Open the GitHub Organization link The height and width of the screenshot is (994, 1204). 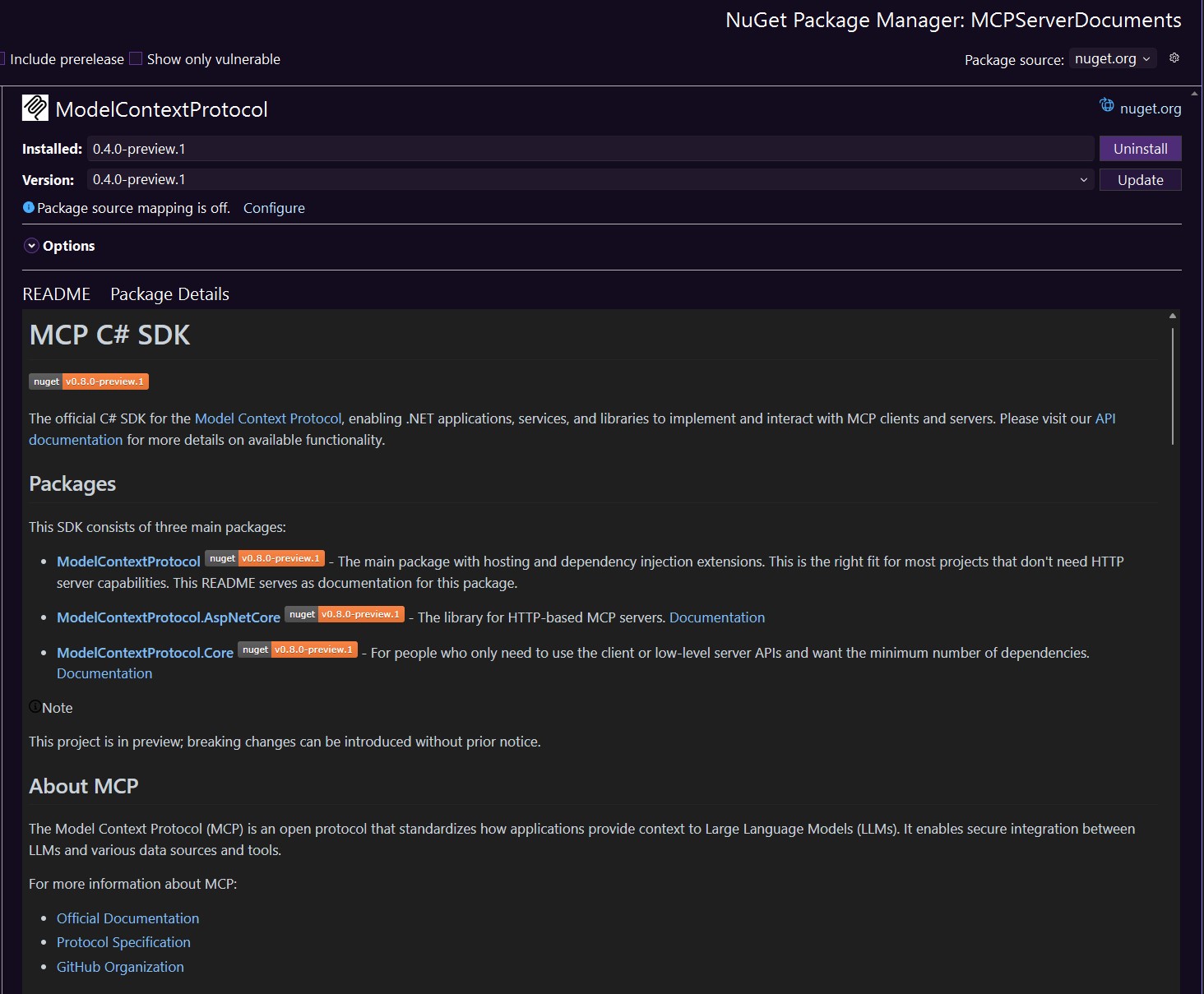point(120,967)
